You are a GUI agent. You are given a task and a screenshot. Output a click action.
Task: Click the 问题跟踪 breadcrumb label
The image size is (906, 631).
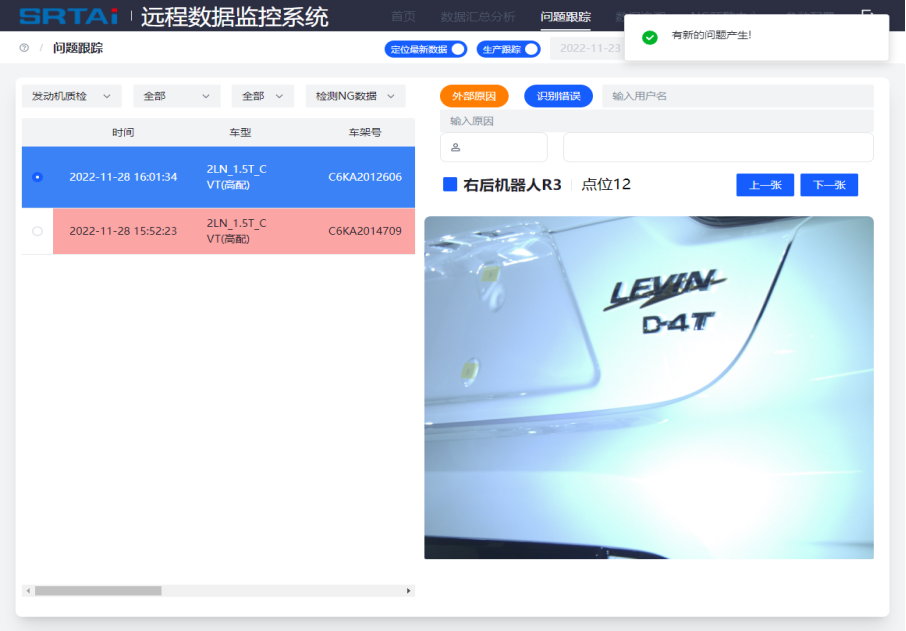click(78, 48)
